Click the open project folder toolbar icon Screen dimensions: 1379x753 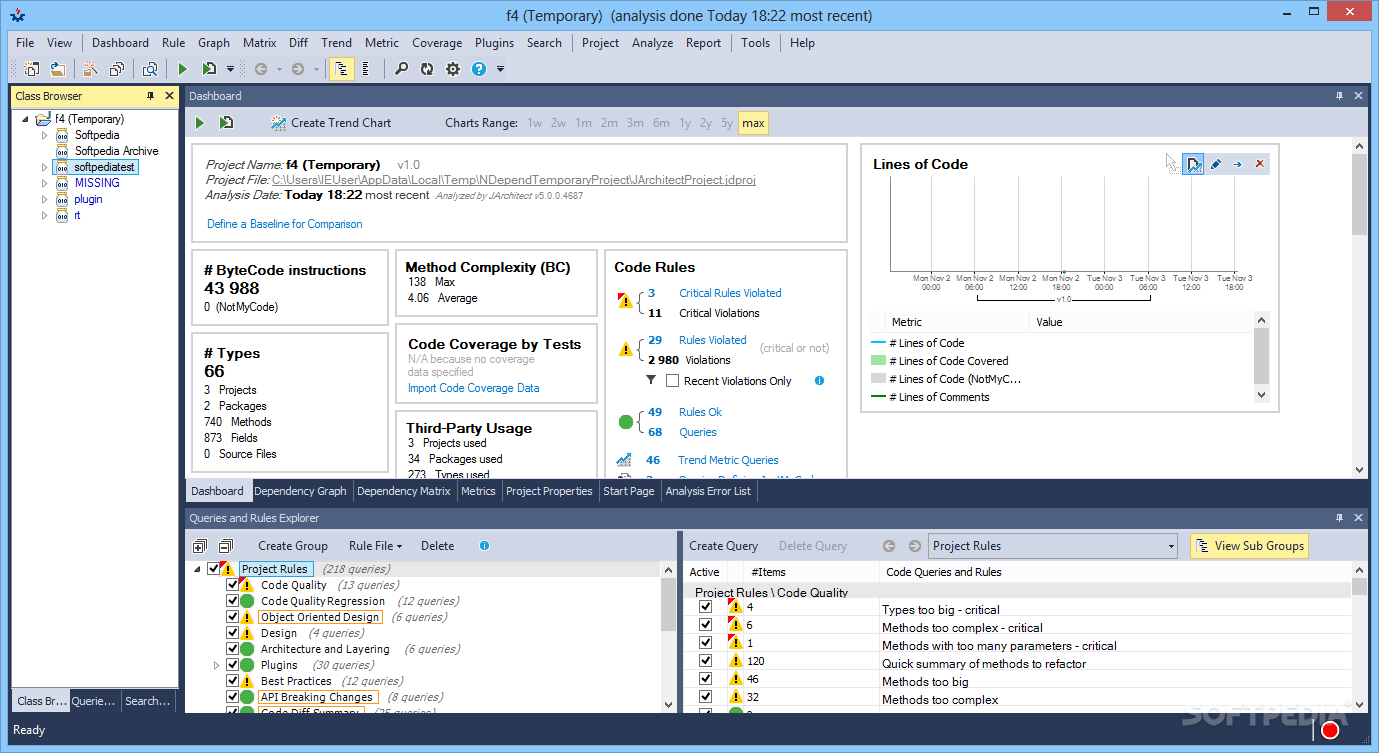58,69
